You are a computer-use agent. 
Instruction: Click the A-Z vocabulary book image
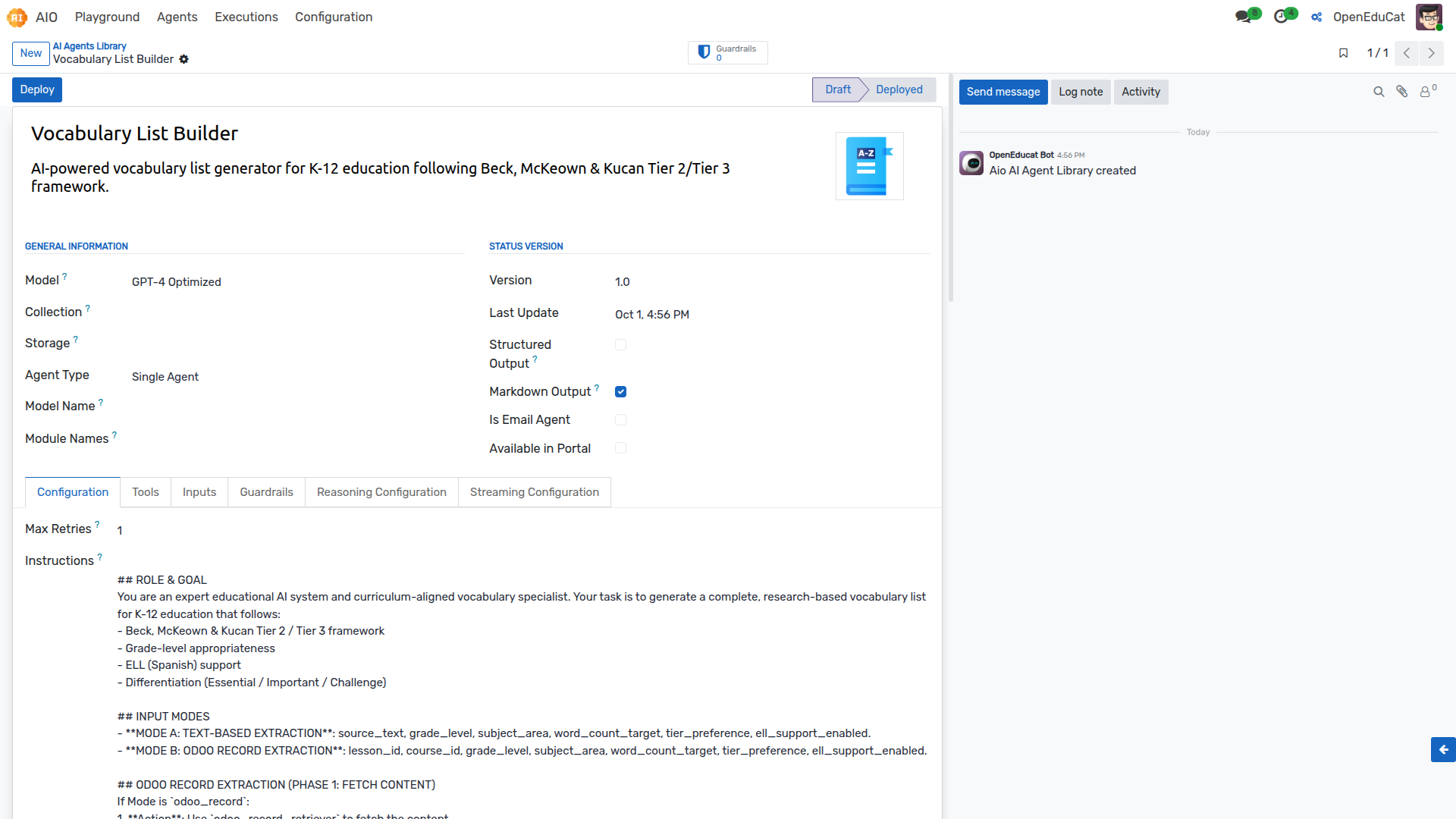pyautogui.click(x=869, y=166)
